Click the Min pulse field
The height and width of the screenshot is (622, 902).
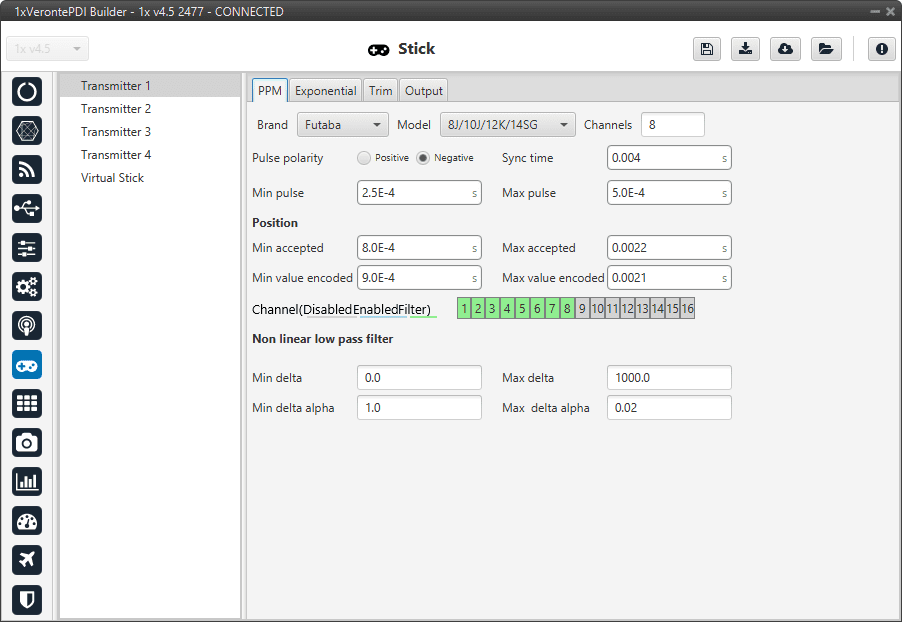419,193
